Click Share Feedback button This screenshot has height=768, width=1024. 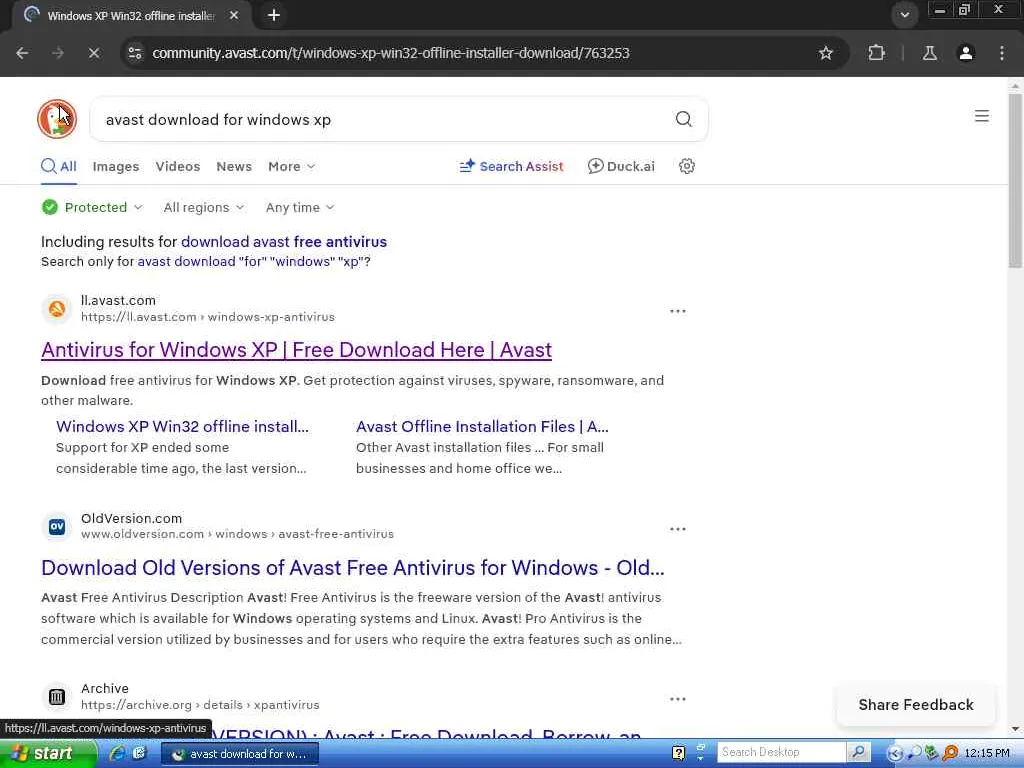[x=916, y=705]
